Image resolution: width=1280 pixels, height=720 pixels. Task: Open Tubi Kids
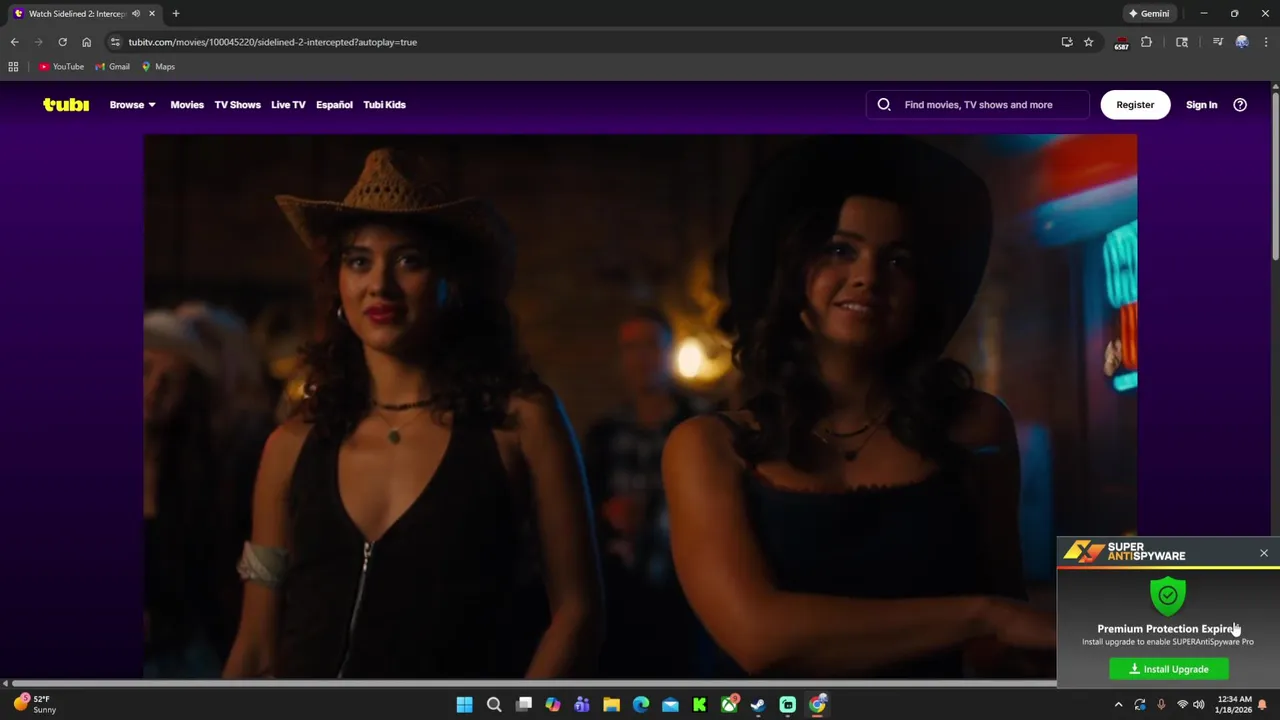[x=384, y=105]
